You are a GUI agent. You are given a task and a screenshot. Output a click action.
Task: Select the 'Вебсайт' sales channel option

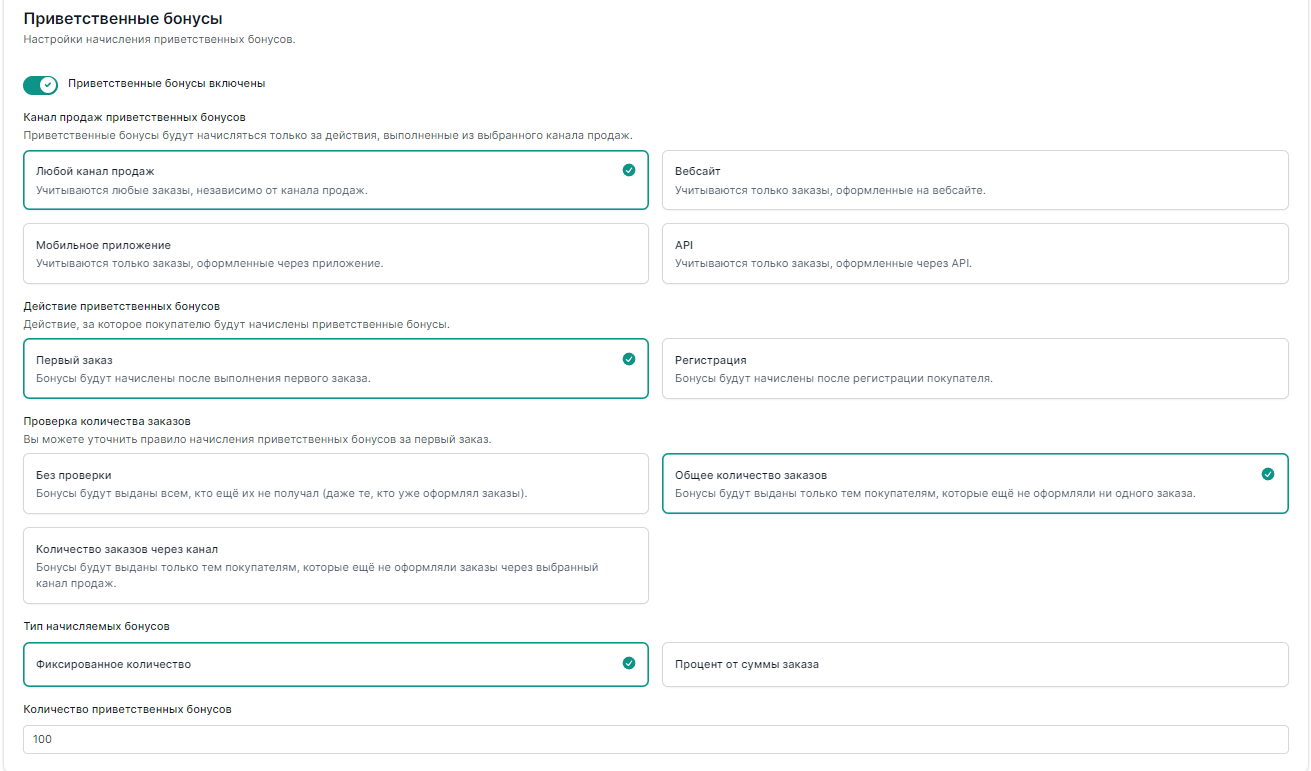(974, 180)
